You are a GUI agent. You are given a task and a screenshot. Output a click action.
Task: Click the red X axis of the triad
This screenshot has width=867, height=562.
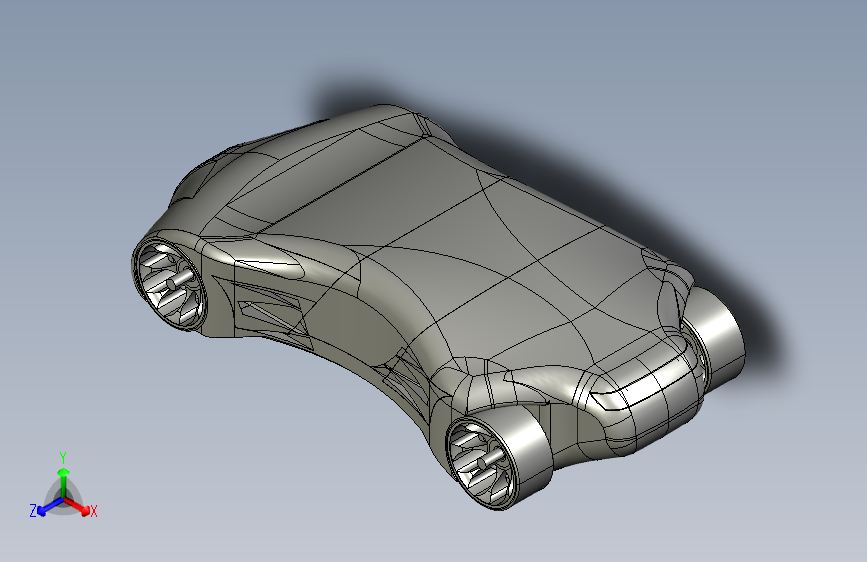(x=79, y=507)
